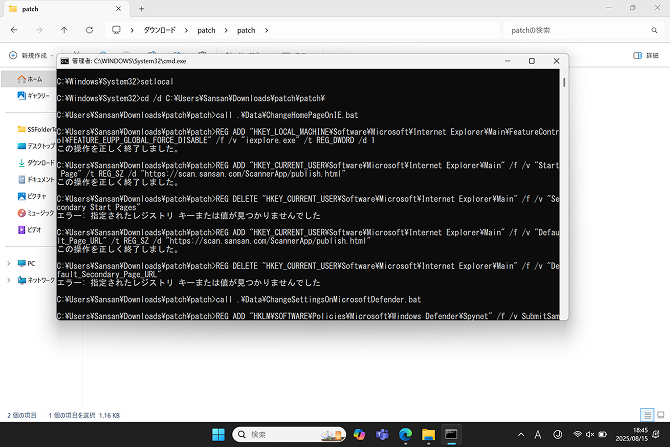Expand chevron after last patch breadcrumb
Screen dimensions: 670x447
pyautogui.click(x=267, y=30)
